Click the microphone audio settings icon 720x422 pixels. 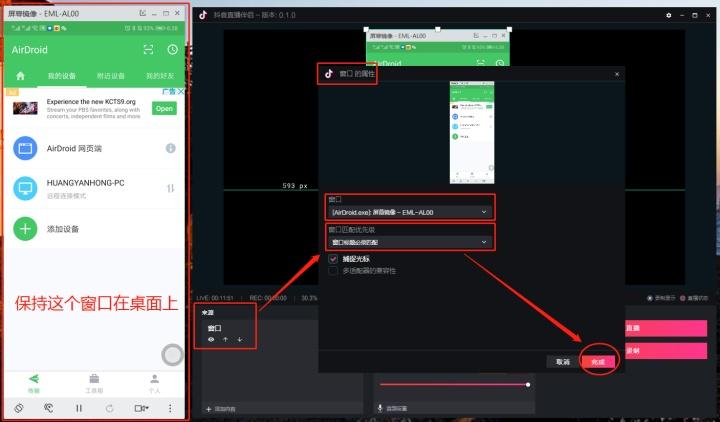[x=380, y=408]
